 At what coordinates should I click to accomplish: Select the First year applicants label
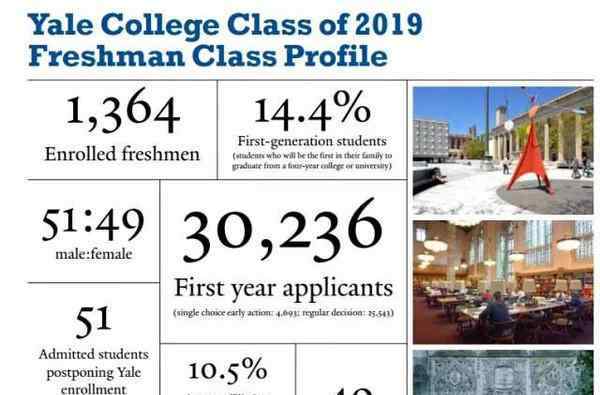coord(284,288)
